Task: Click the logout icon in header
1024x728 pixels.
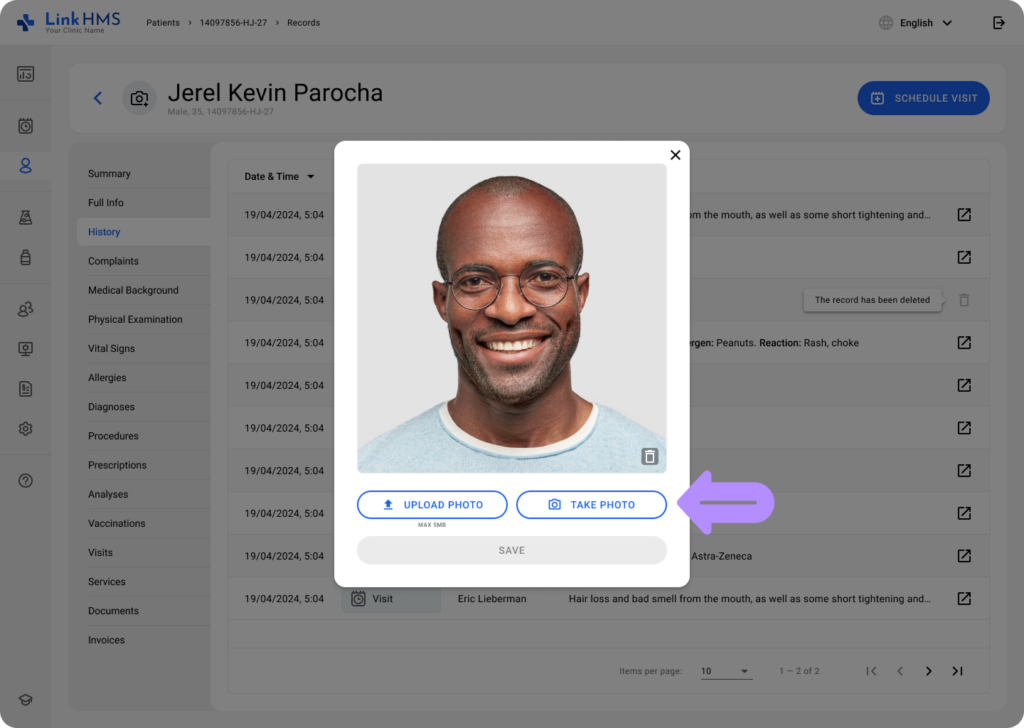Action: tap(998, 23)
